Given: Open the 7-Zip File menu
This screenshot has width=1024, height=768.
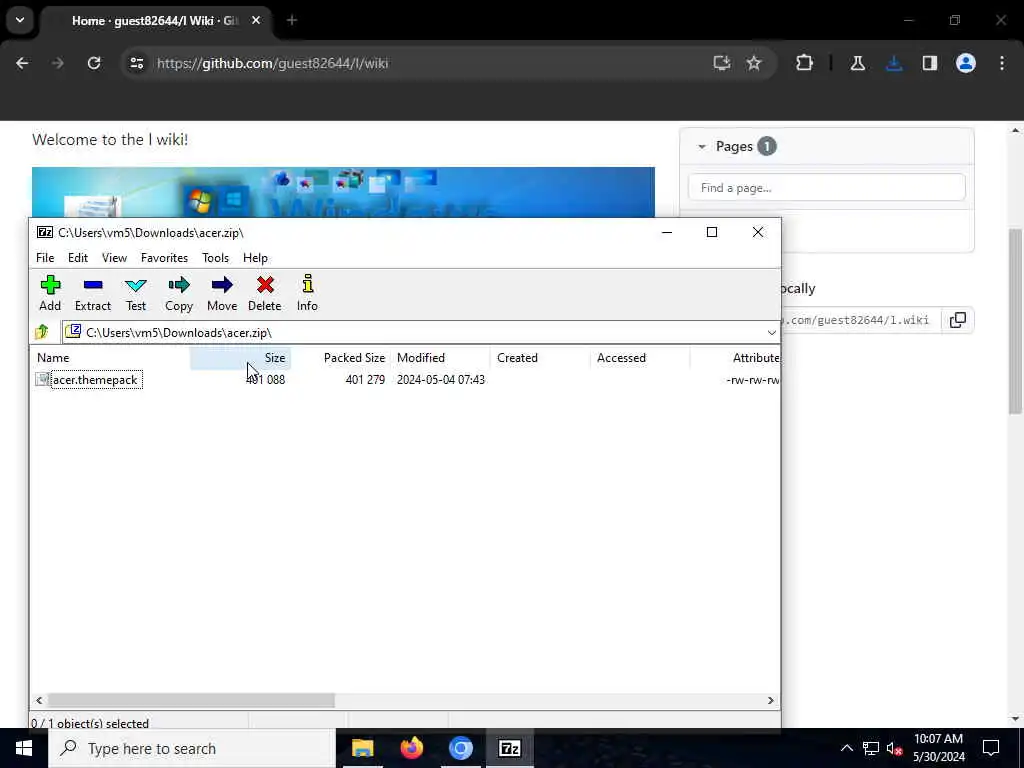Looking at the screenshot, I should pyautogui.click(x=45, y=258).
